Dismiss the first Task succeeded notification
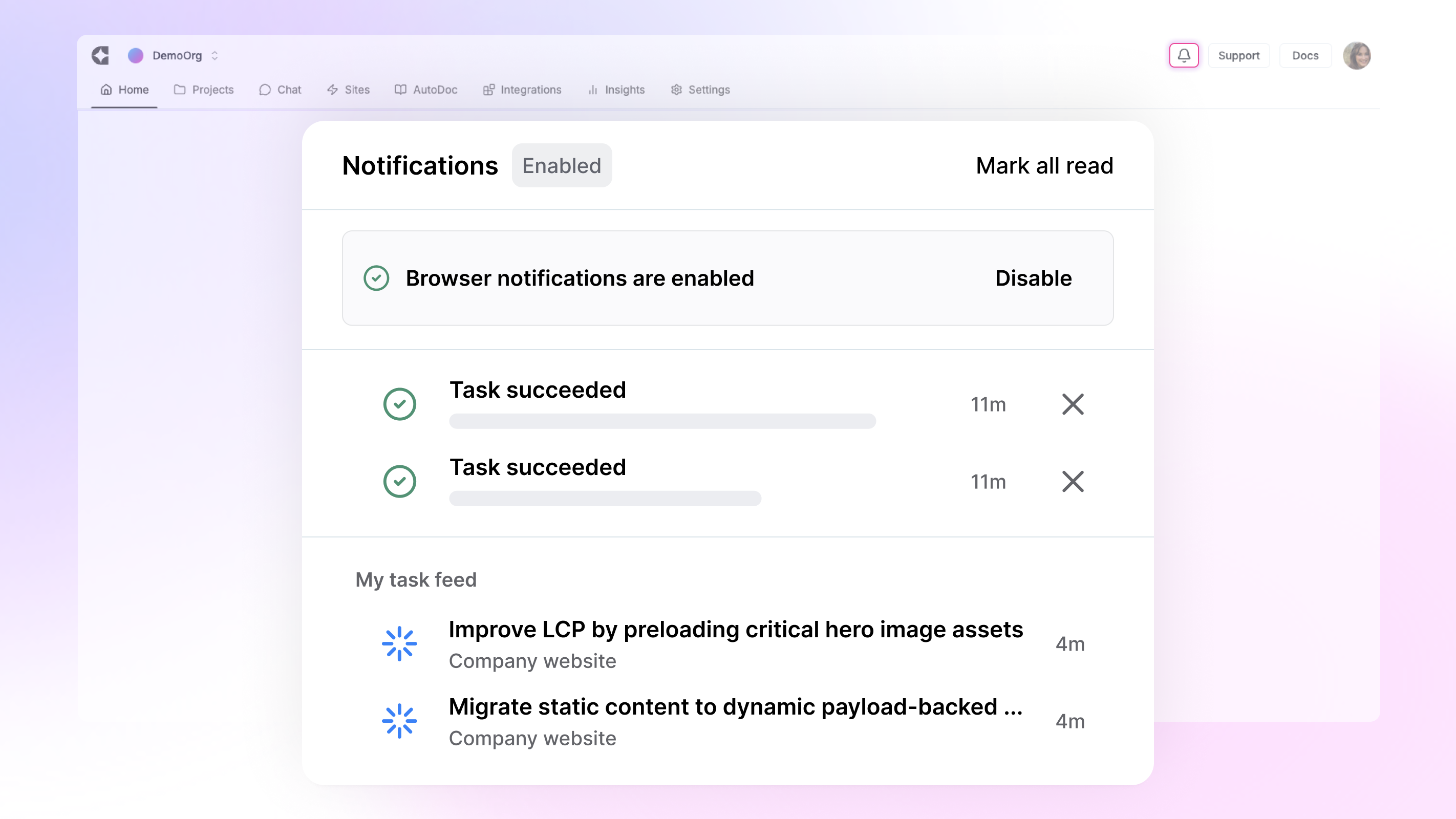 1072,404
